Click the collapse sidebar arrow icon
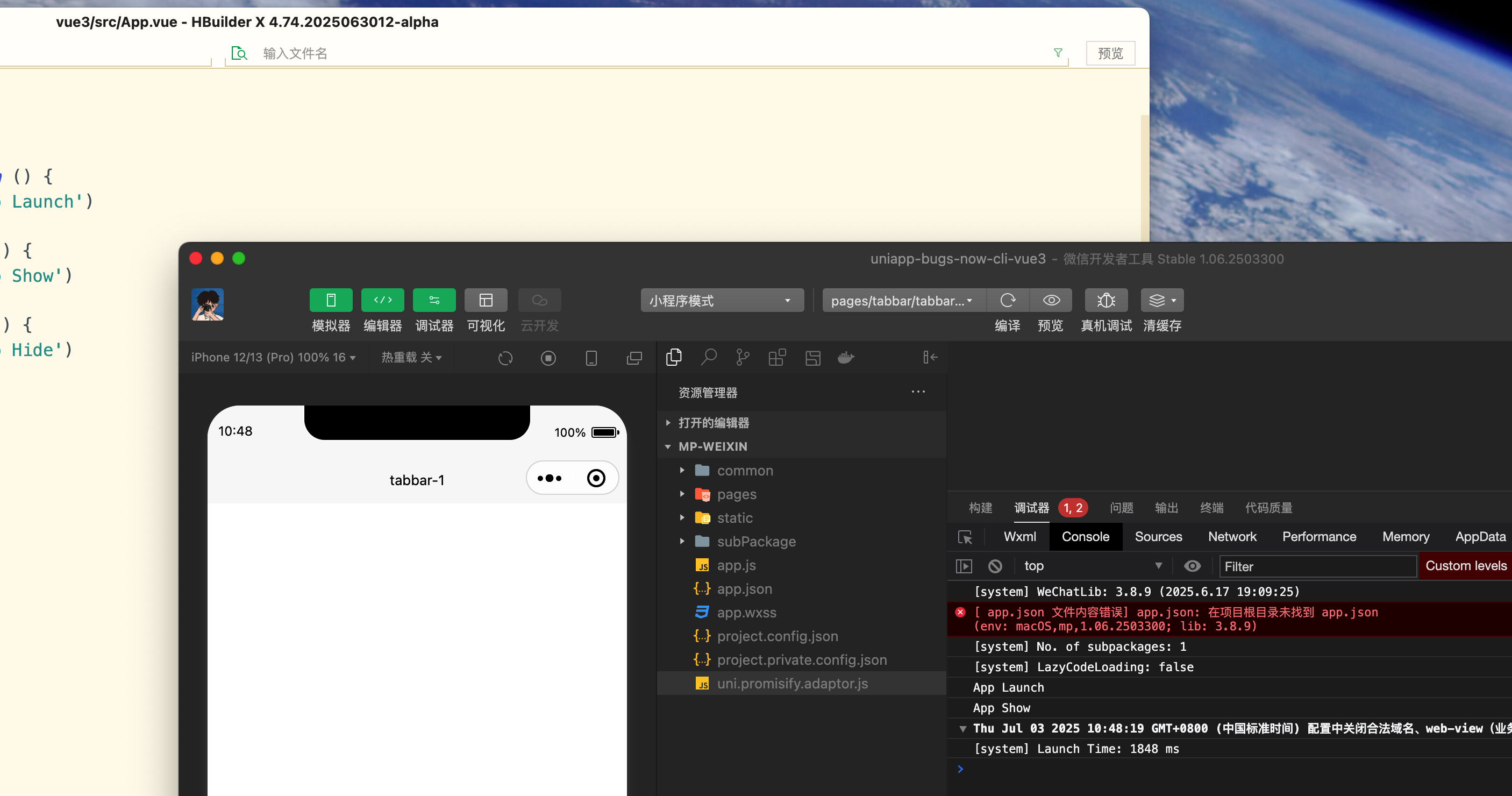Screen dimensions: 1512x796 tap(930, 357)
